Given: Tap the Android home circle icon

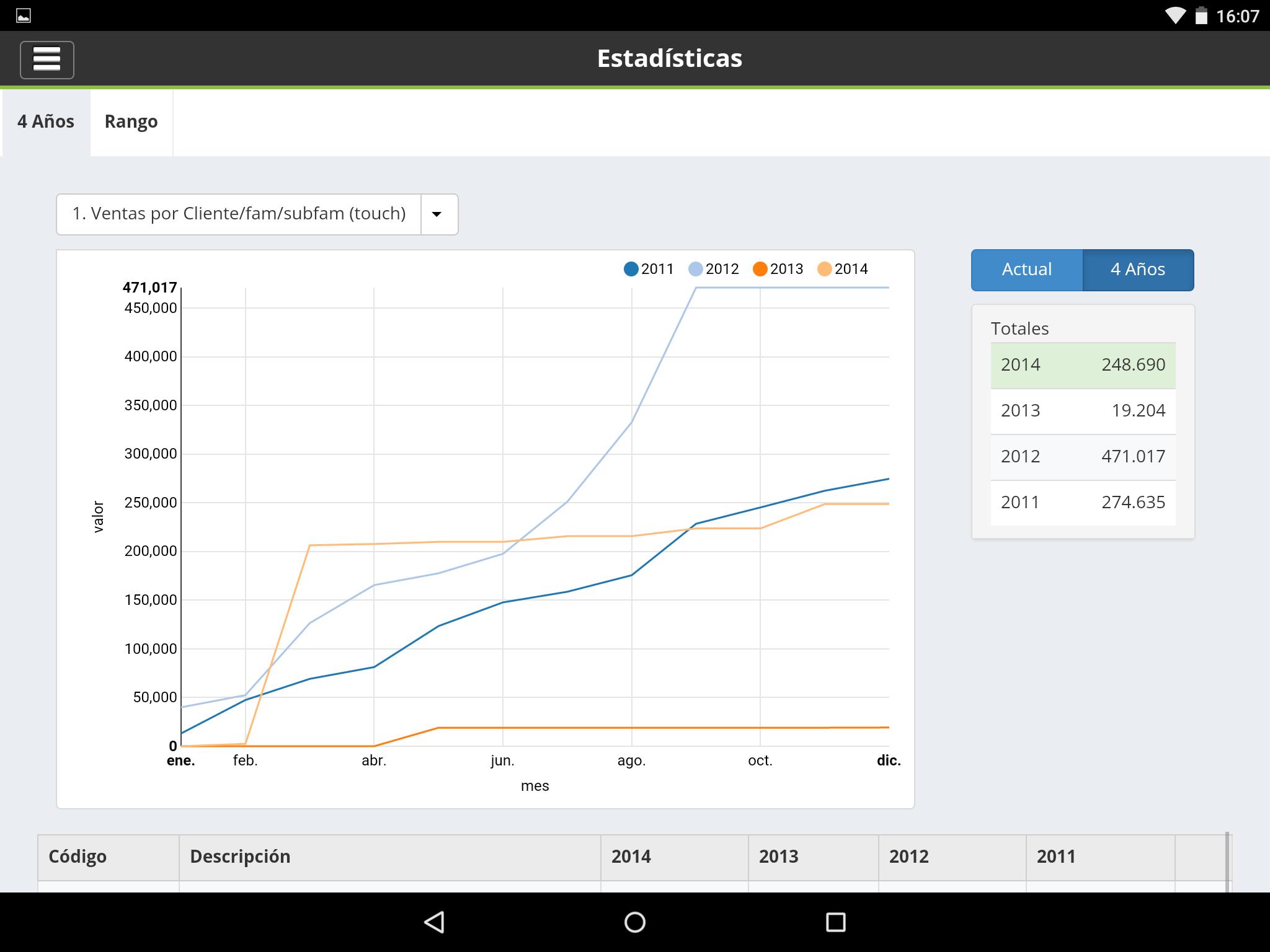Looking at the screenshot, I should tap(634, 922).
